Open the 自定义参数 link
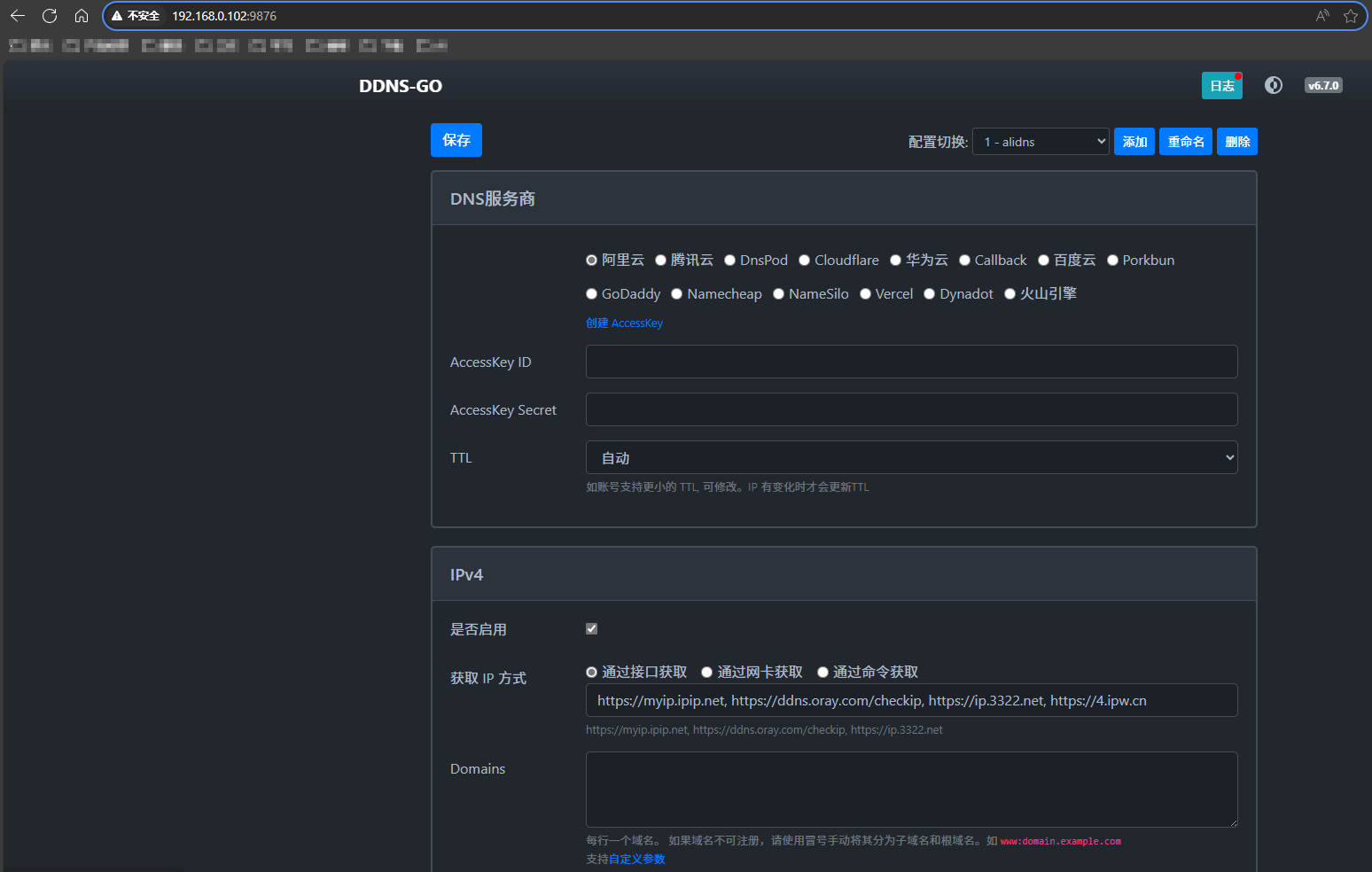Image resolution: width=1372 pixels, height=872 pixels. point(636,859)
